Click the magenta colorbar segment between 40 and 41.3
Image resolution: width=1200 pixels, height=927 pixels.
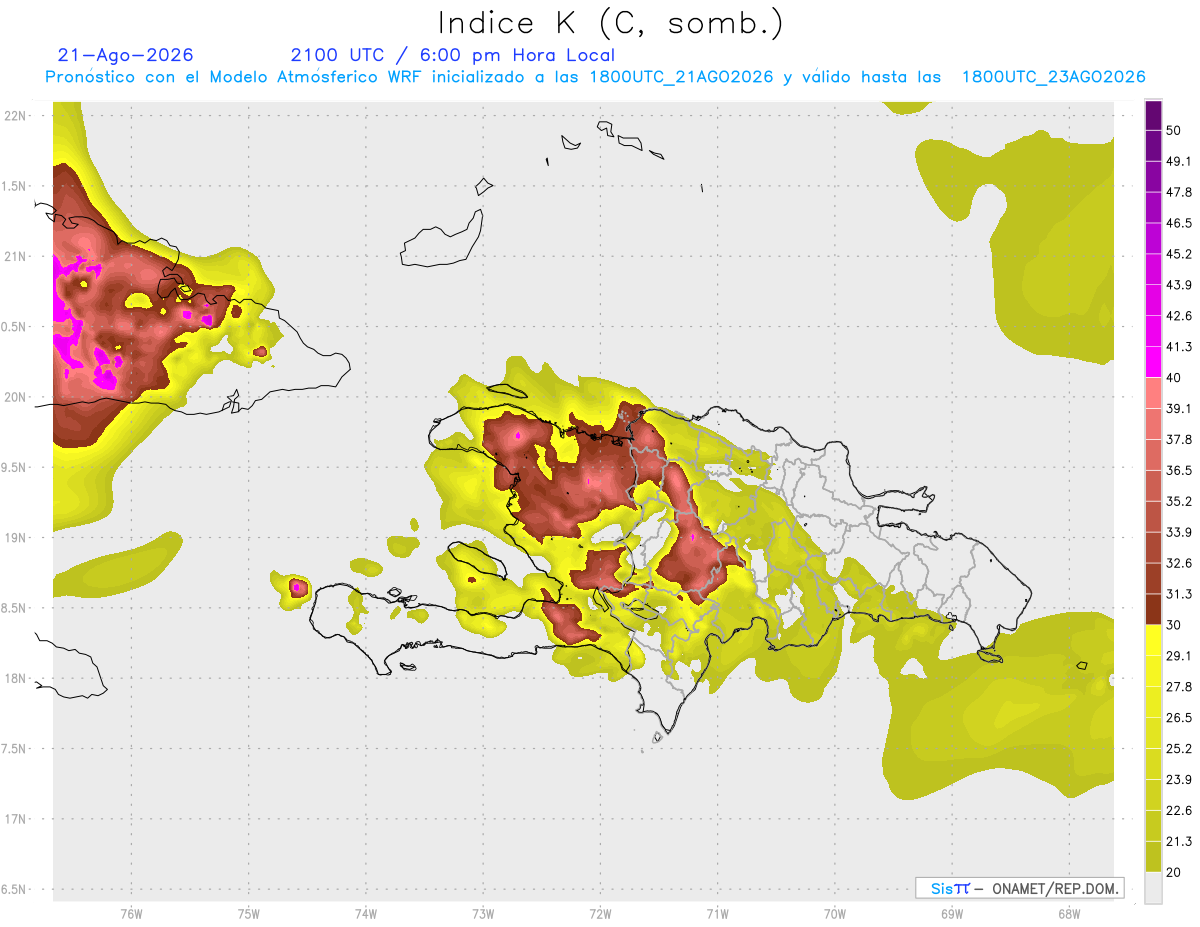1154,362
